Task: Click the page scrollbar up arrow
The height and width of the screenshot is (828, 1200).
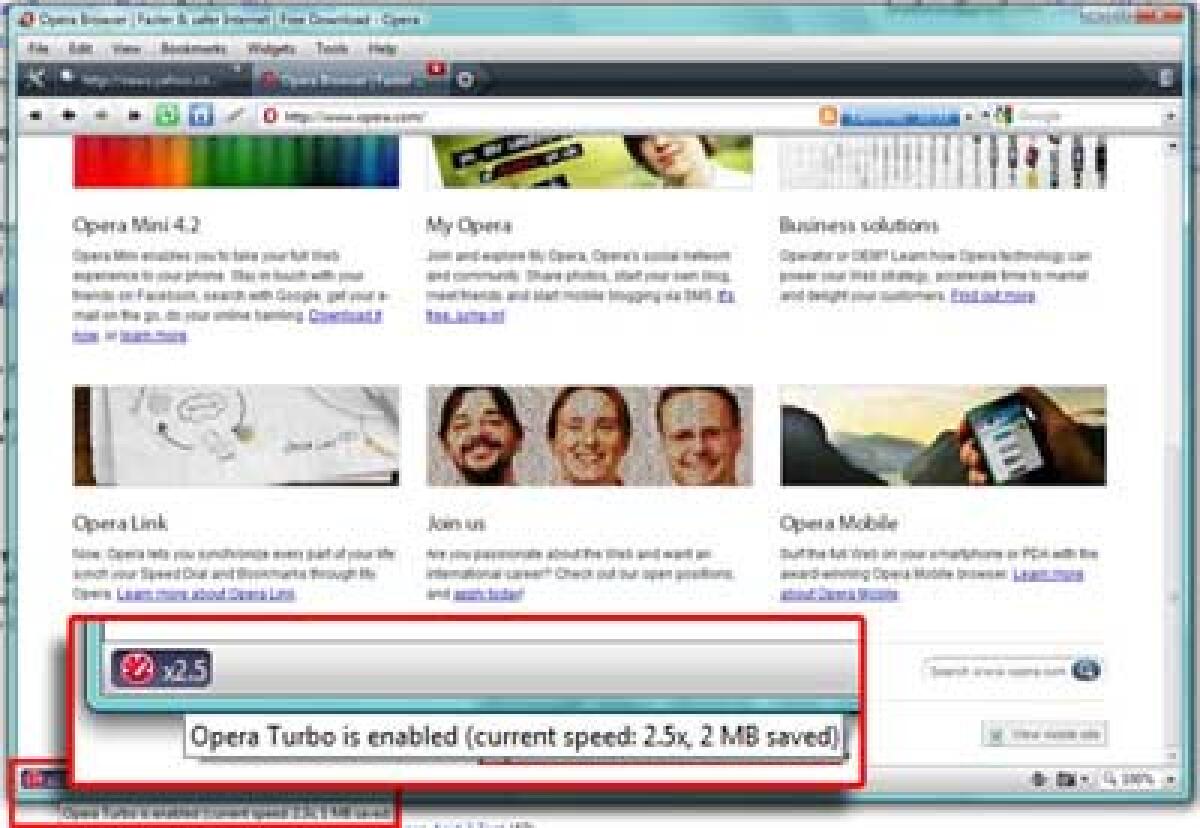Action: (x=1173, y=147)
